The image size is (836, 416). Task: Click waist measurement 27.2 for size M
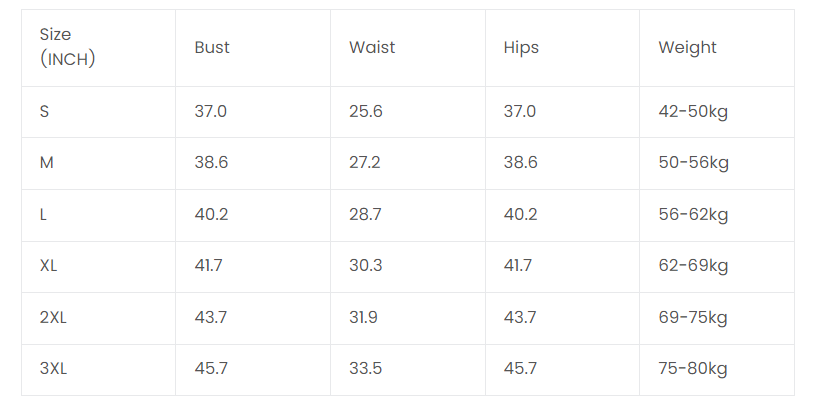[366, 162]
